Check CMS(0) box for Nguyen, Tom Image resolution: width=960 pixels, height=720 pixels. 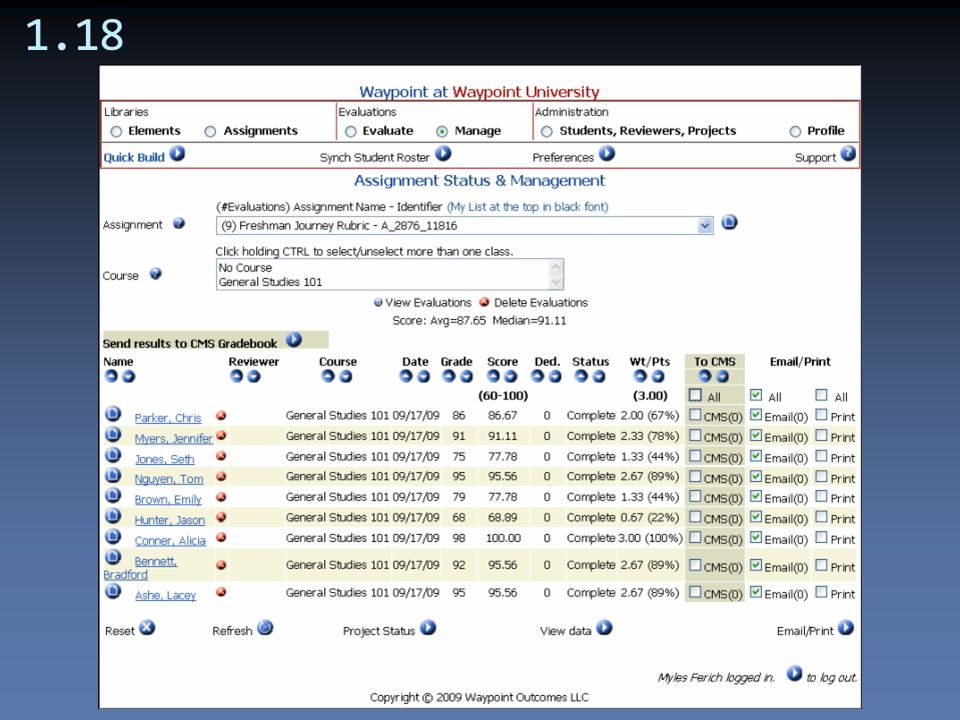pos(695,476)
